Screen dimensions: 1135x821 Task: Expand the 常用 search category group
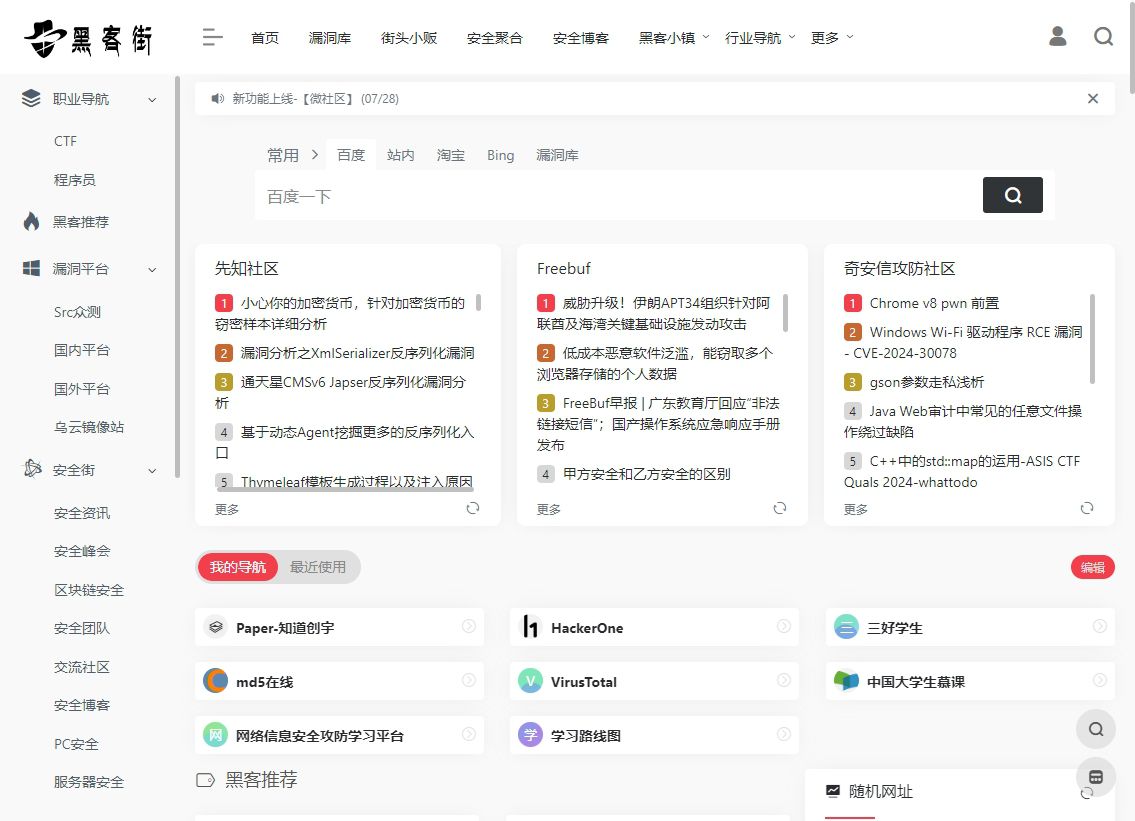292,155
